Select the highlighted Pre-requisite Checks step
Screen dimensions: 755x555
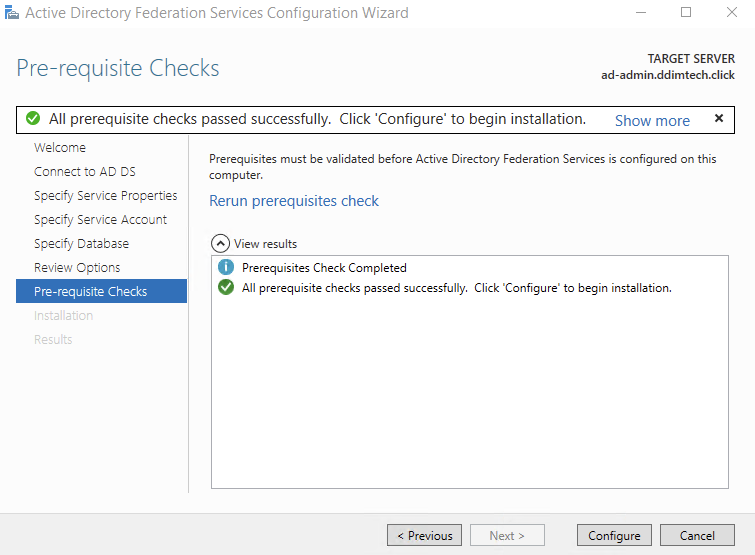pos(101,291)
